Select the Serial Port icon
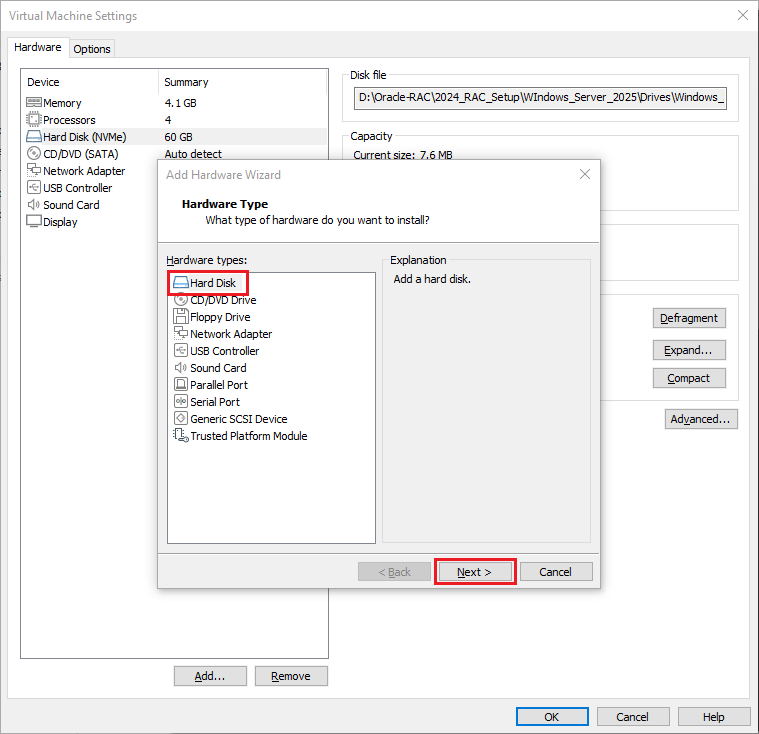The width and height of the screenshot is (759, 734). [181, 402]
